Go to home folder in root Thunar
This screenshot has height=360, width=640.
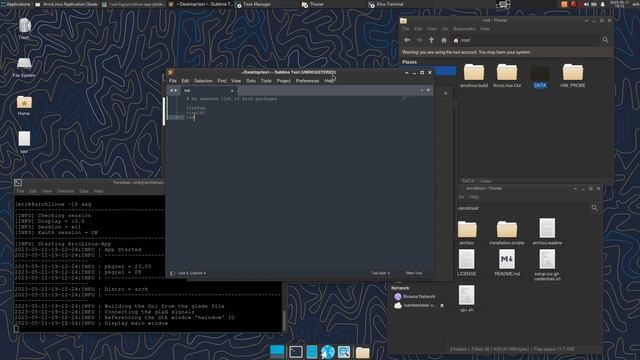[x=444, y=40]
